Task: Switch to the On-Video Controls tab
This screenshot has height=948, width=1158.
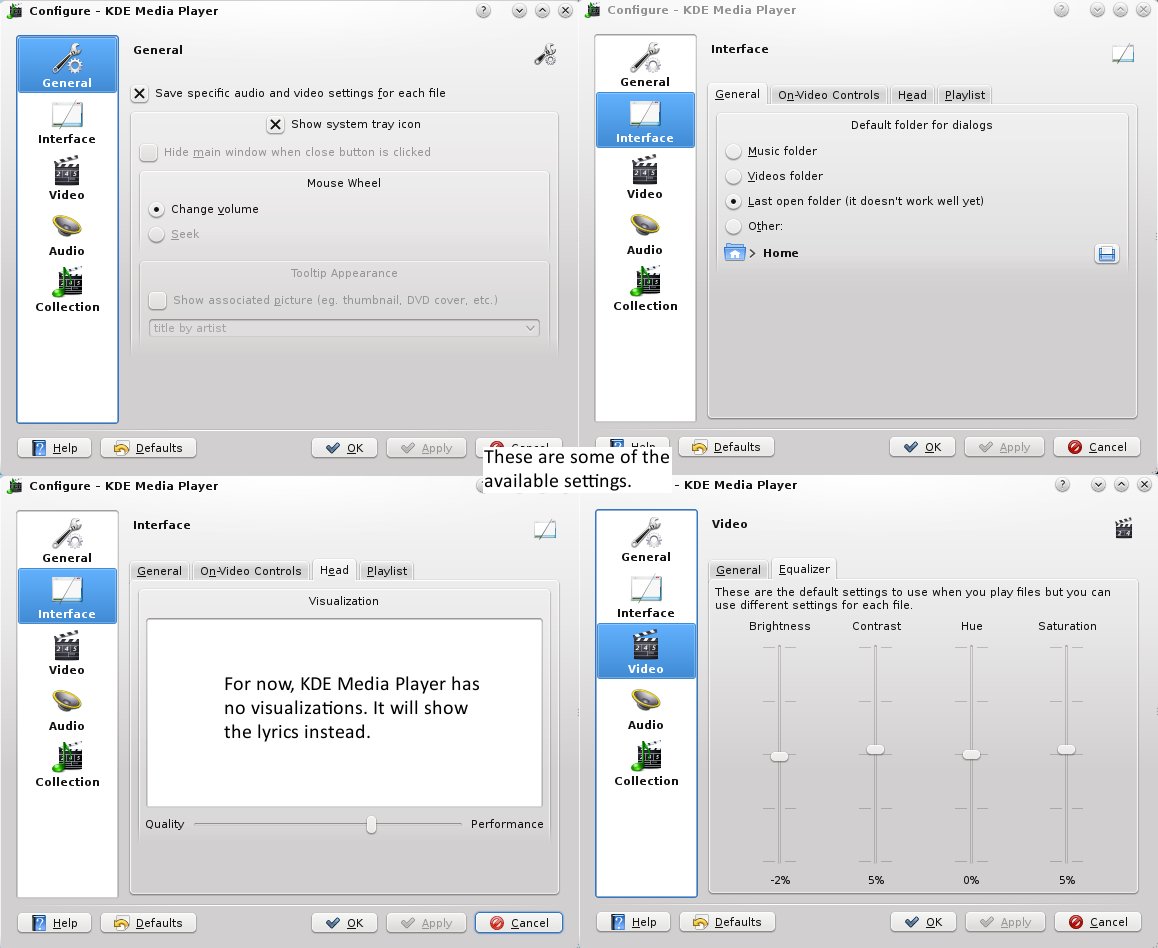Action: (828, 95)
